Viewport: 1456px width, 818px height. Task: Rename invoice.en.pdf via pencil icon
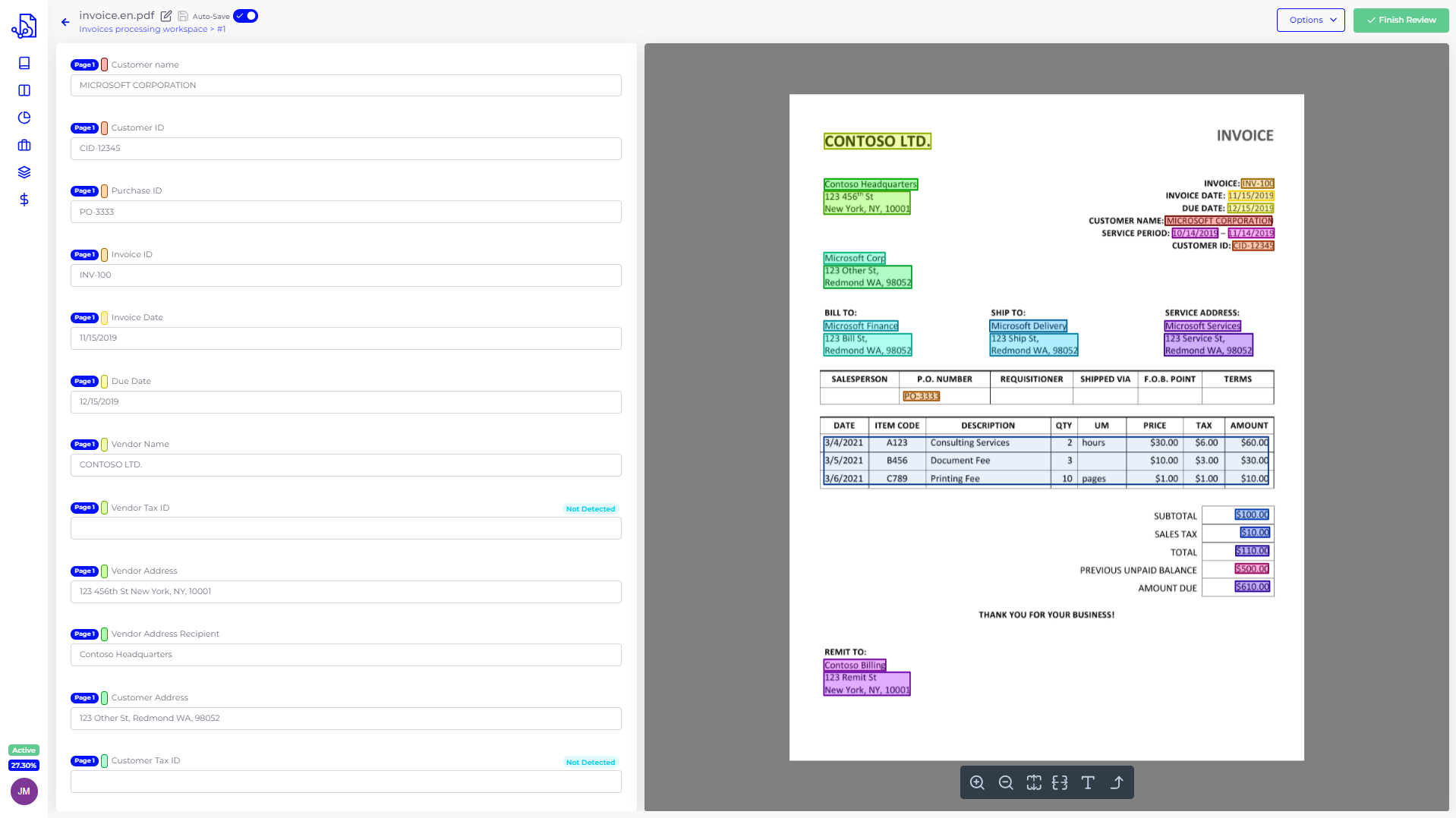[166, 15]
